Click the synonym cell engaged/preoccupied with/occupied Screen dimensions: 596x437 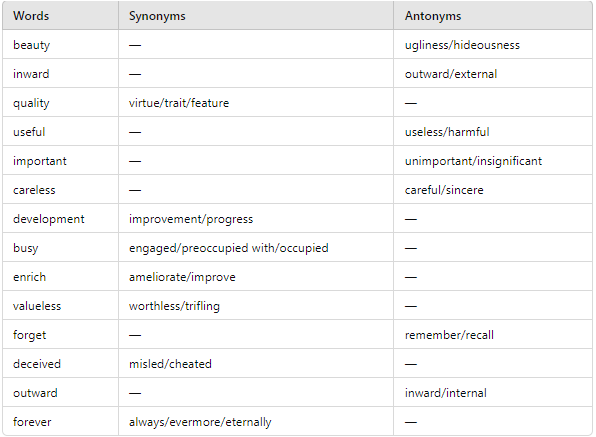click(x=228, y=248)
